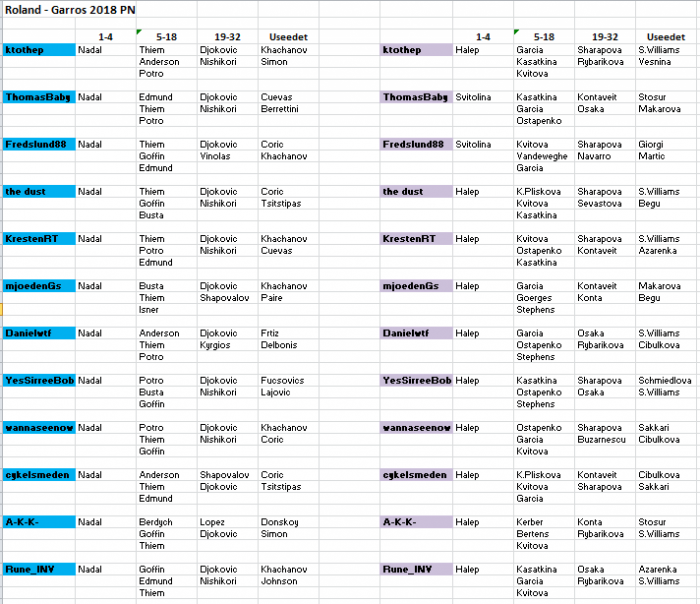The height and width of the screenshot is (604, 700).
Task: Select the purple 'ThomasBaby' cell
Action: point(416,97)
